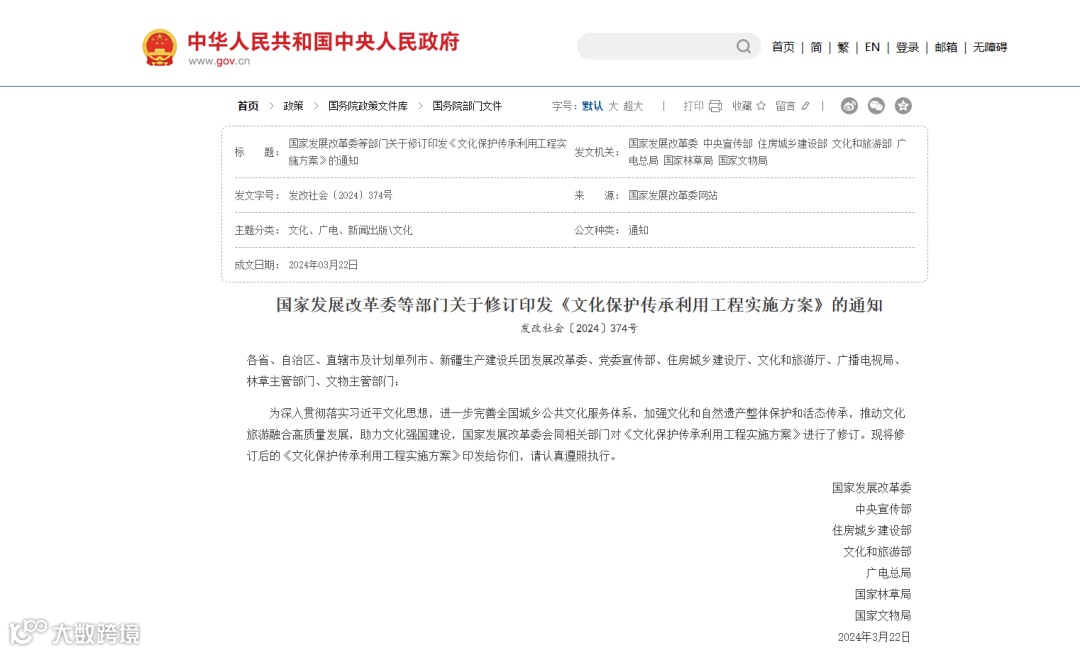
Task: Click category 文化、广电、新闻出版\文化
Action: (350, 230)
